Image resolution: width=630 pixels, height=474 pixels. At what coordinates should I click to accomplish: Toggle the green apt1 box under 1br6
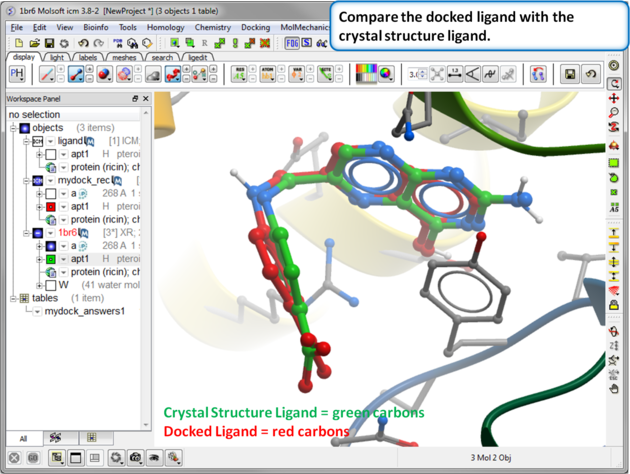50,258
